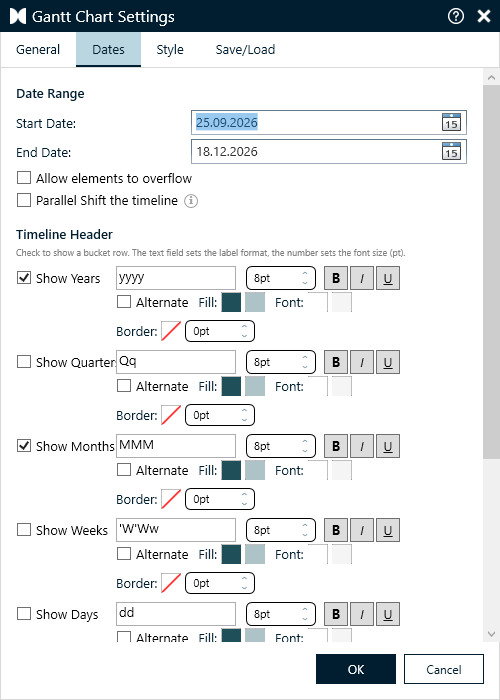
Task: Toggle Underline for the Years row
Action: (388, 278)
